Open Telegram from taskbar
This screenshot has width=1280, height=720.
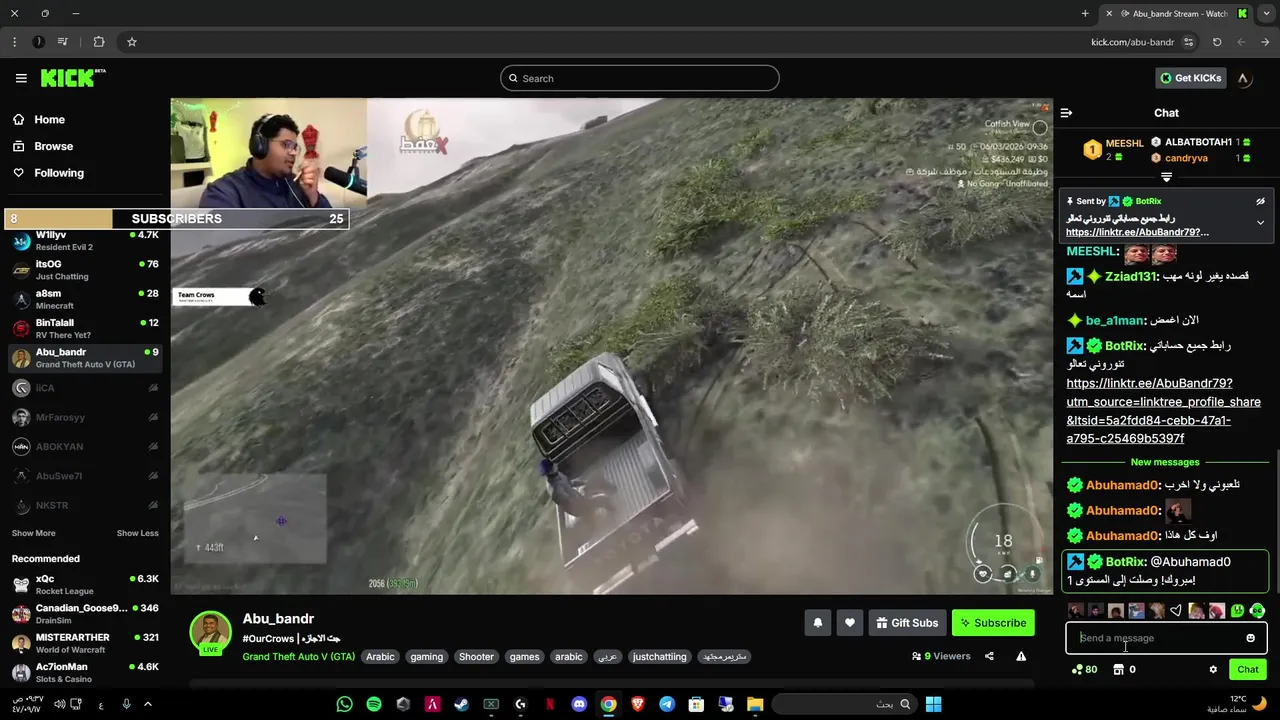coord(667,704)
